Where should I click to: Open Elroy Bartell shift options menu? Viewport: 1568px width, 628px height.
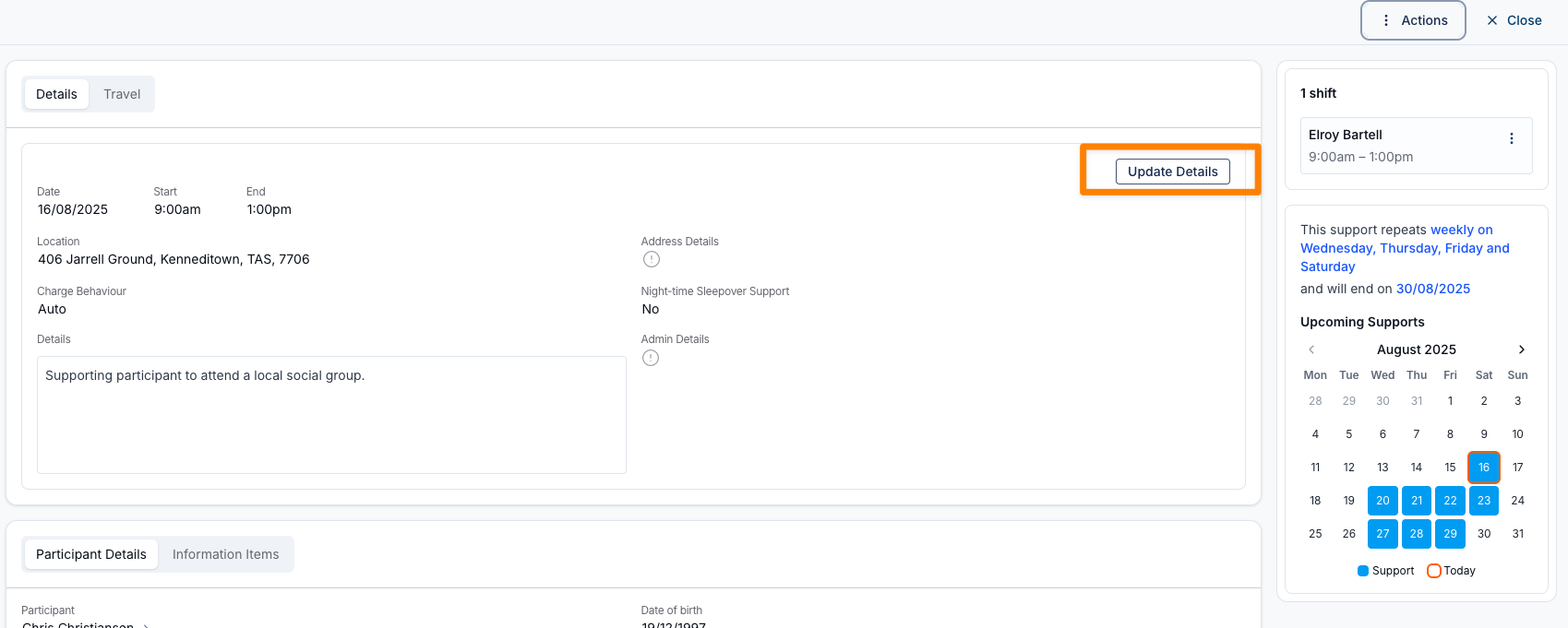1511,138
